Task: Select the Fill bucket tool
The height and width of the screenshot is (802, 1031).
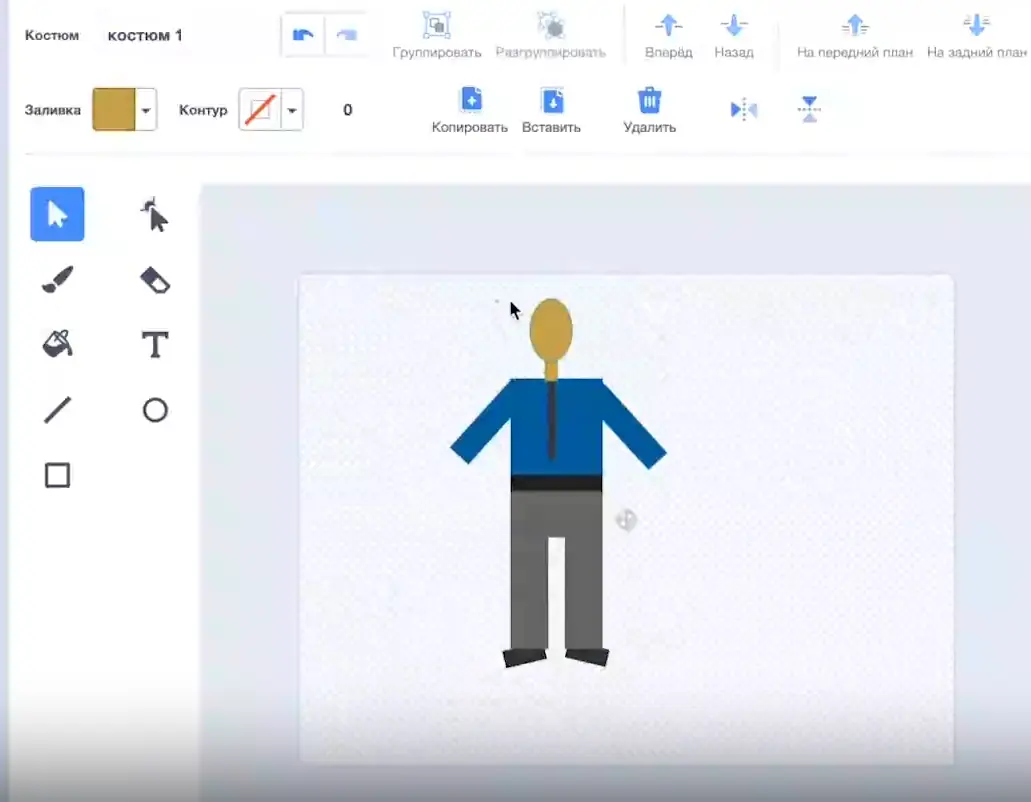Action: tap(57, 344)
